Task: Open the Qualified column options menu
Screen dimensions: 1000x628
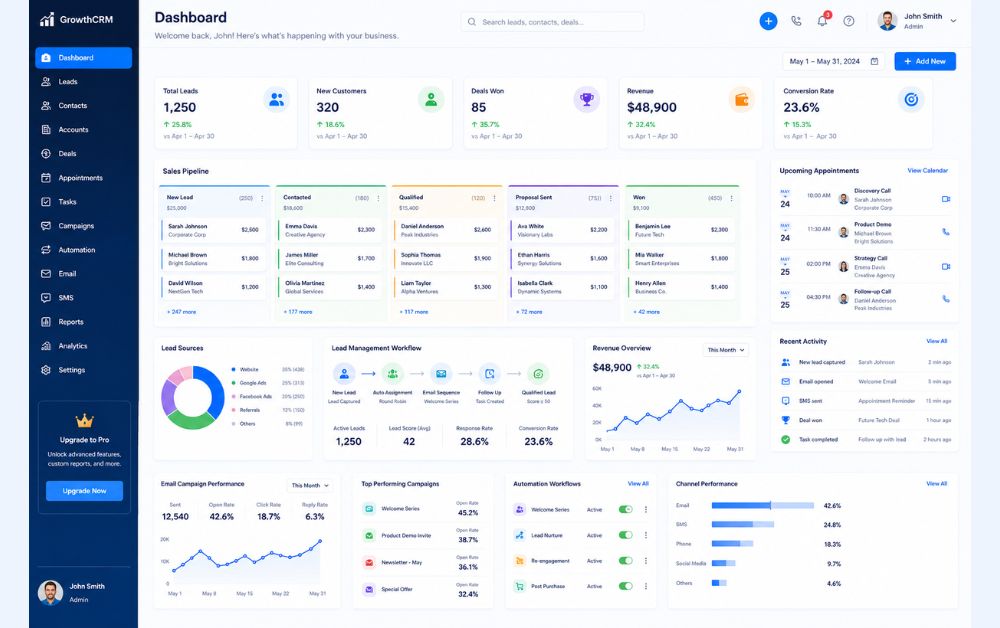Action: (x=494, y=198)
